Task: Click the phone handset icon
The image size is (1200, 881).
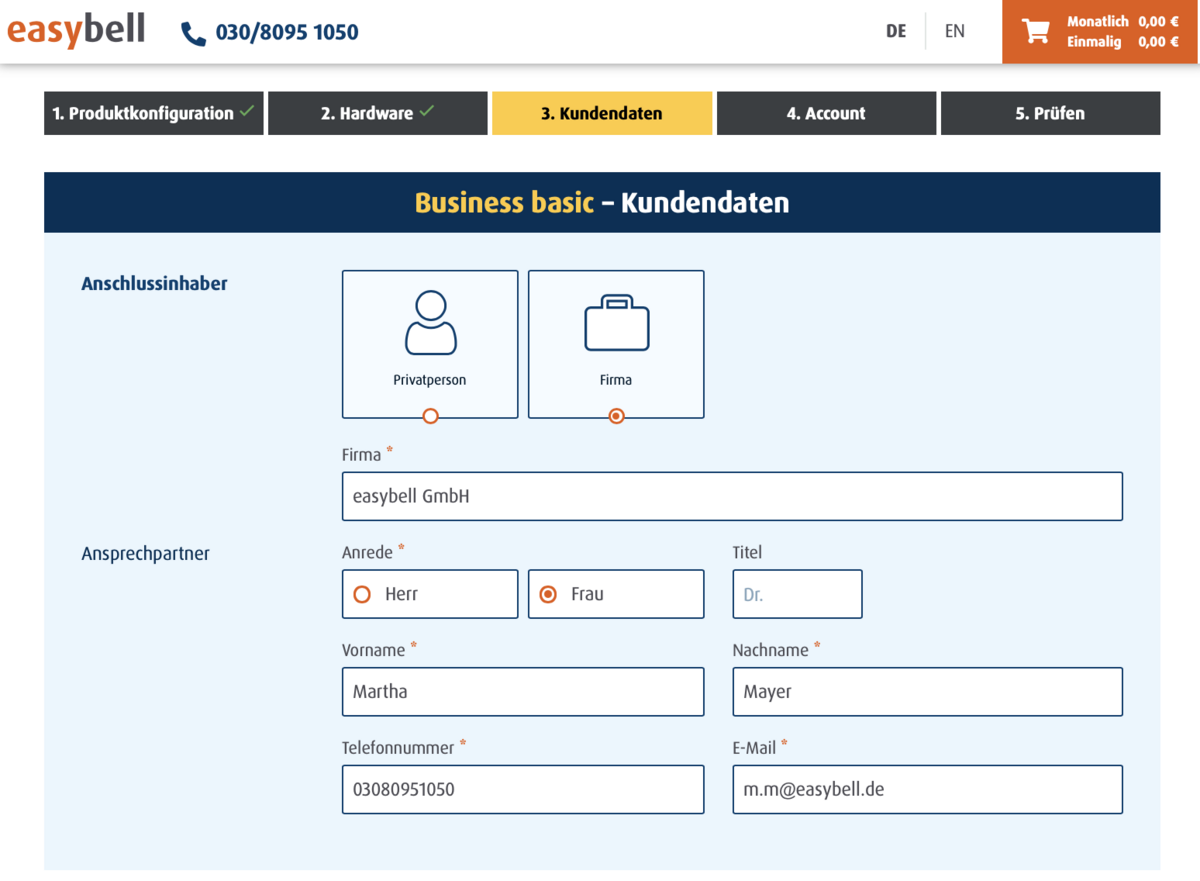Action: pyautogui.click(x=193, y=33)
